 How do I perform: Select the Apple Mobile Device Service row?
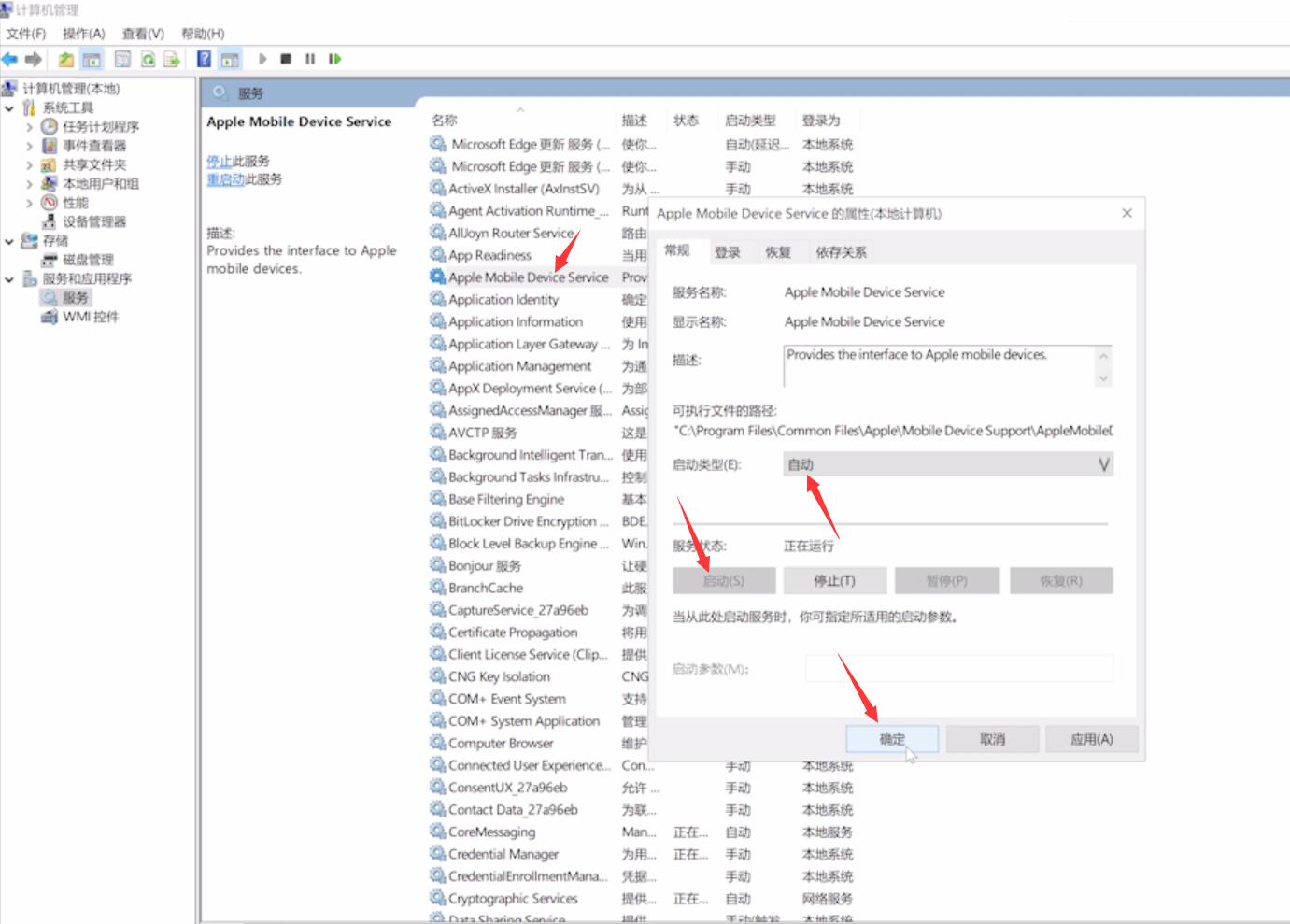pyautogui.click(x=528, y=277)
